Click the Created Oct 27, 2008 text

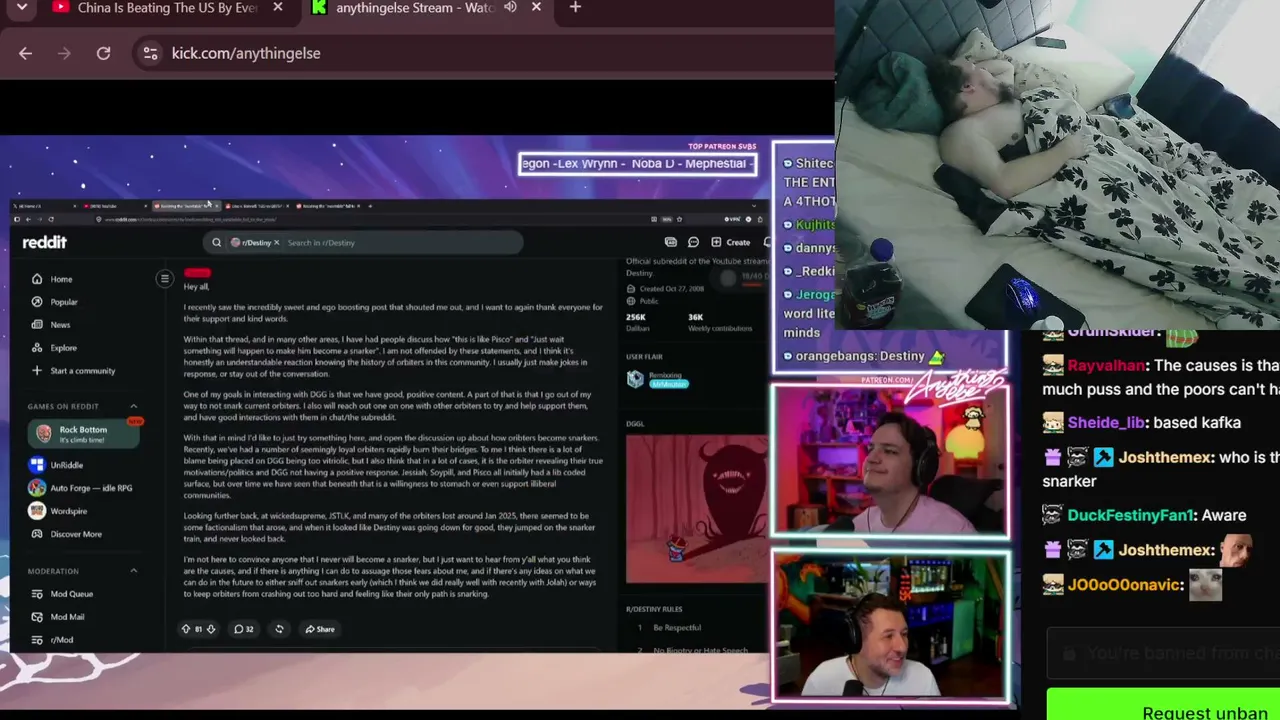pyautogui.click(x=671, y=289)
